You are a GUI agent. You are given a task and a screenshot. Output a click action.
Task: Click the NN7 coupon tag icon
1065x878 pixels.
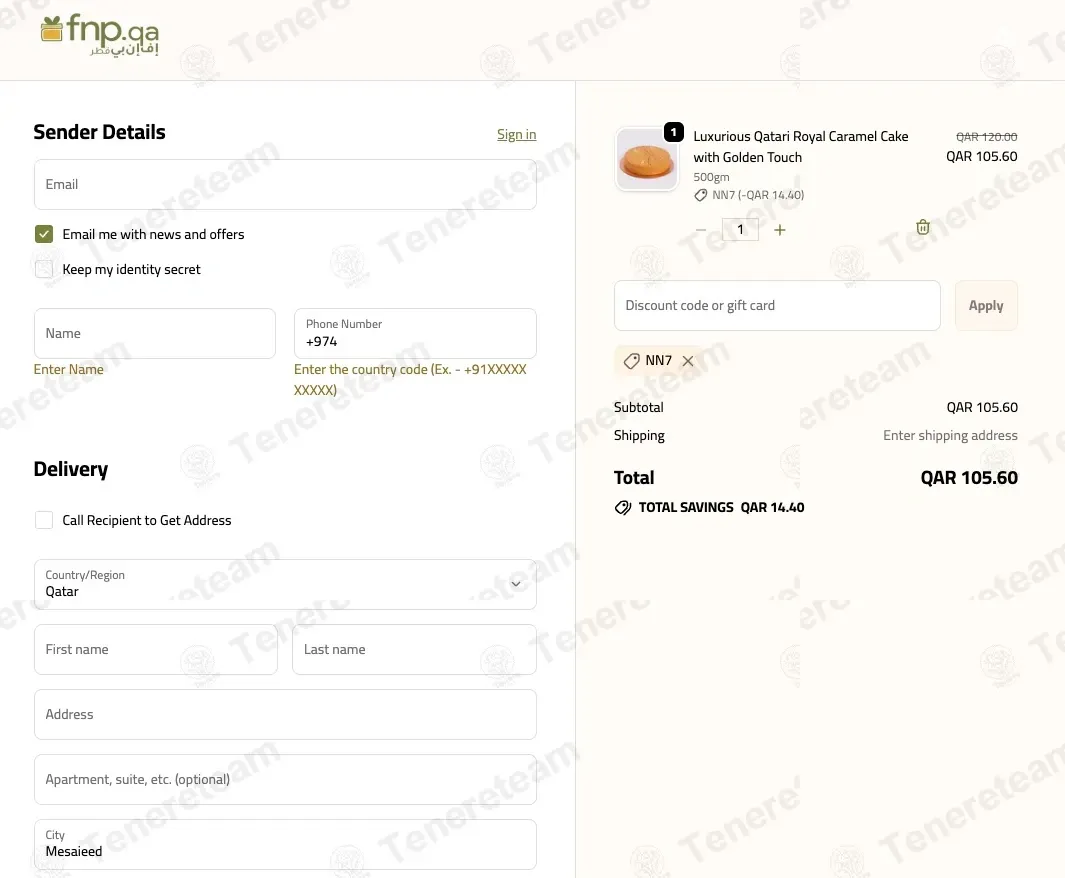(x=631, y=361)
